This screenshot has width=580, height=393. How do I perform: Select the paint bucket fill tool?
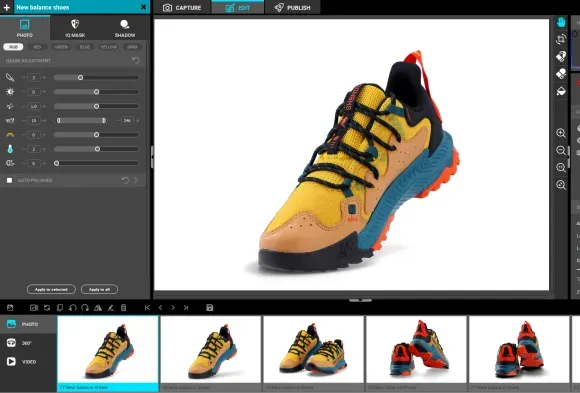[x=561, y=91]
